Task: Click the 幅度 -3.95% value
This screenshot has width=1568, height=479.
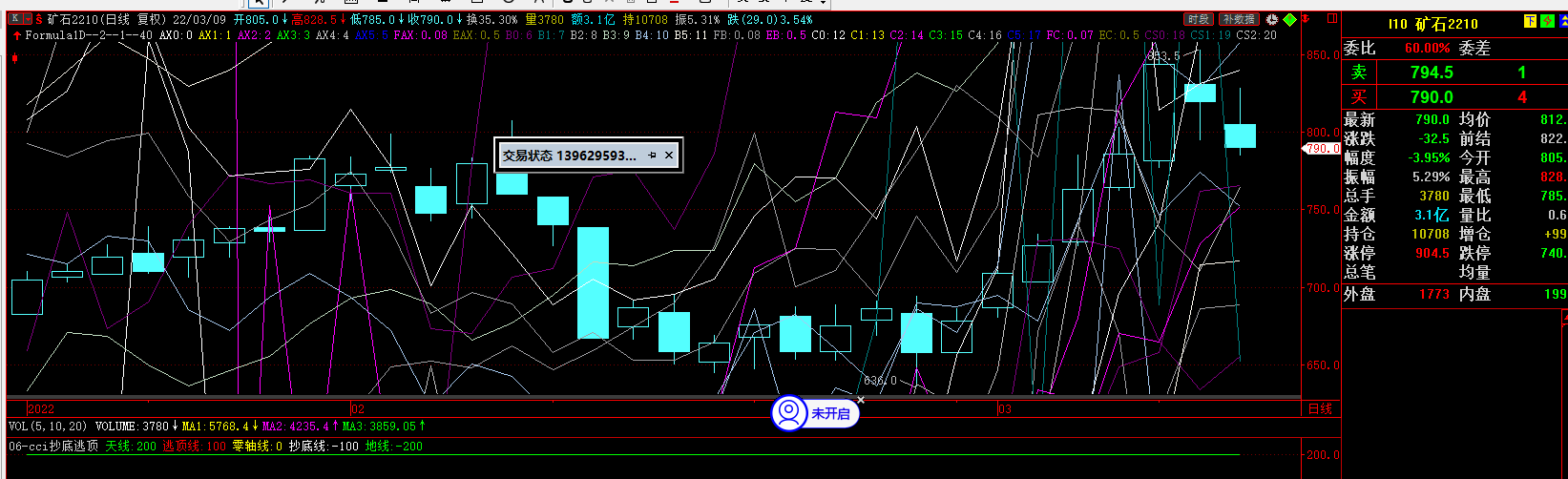Action: point(1429,157)
